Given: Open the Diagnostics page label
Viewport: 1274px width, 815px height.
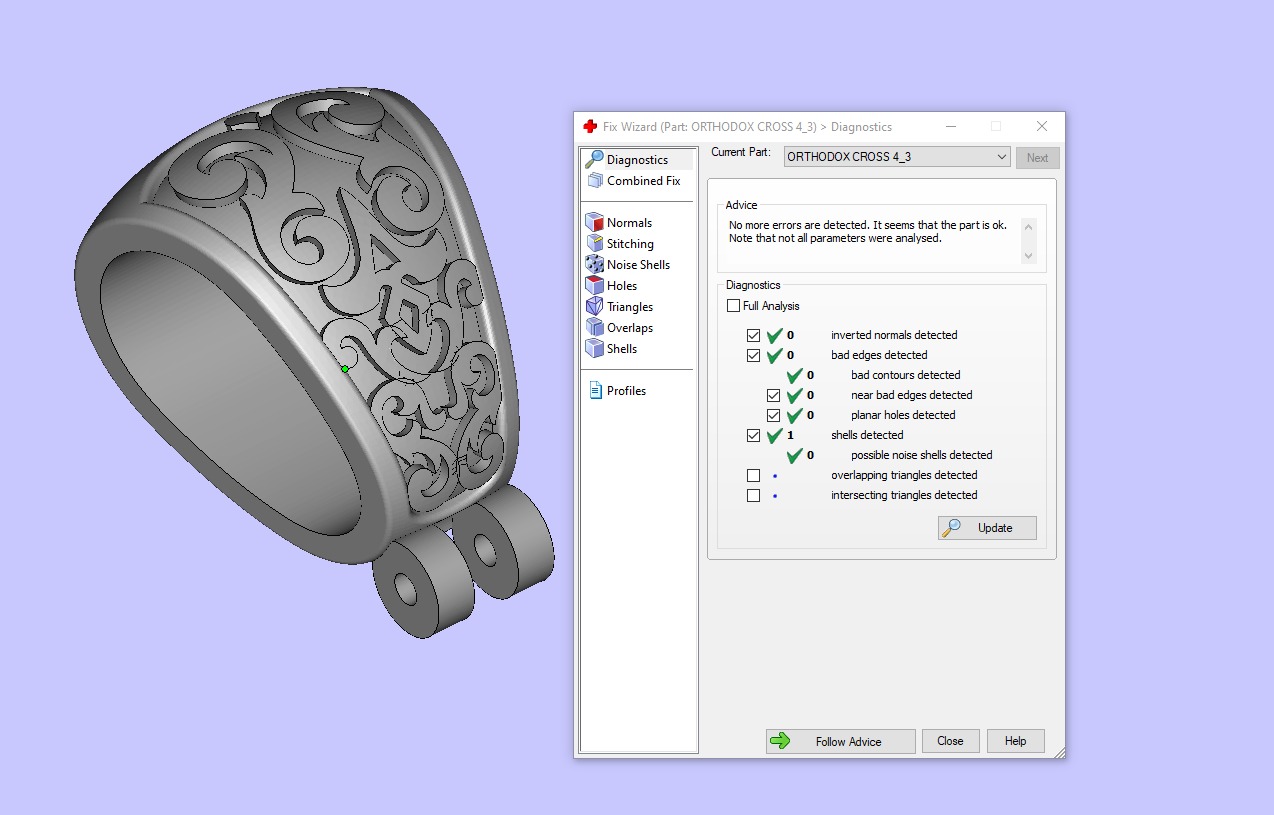Looking at the screenshot, I should pyautogui.click(x=637, y=160).
